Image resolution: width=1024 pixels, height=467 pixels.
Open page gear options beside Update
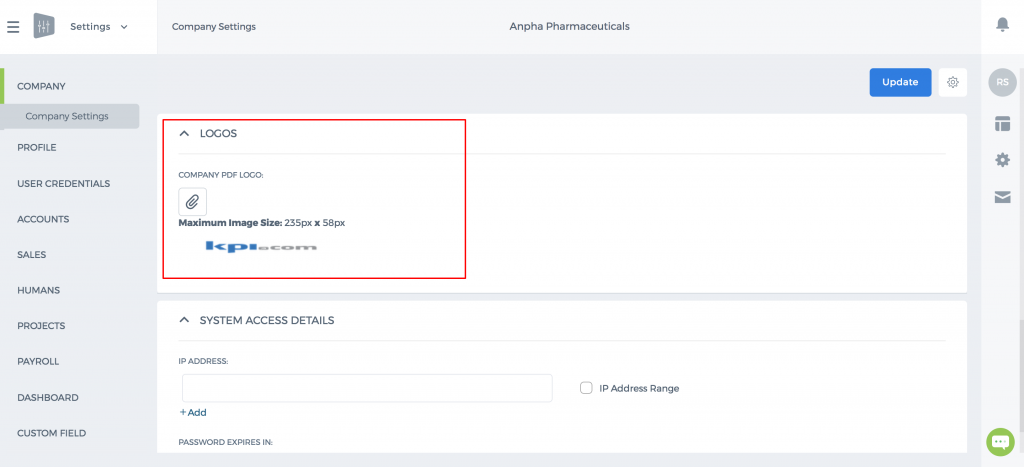(x=953, y=82)
